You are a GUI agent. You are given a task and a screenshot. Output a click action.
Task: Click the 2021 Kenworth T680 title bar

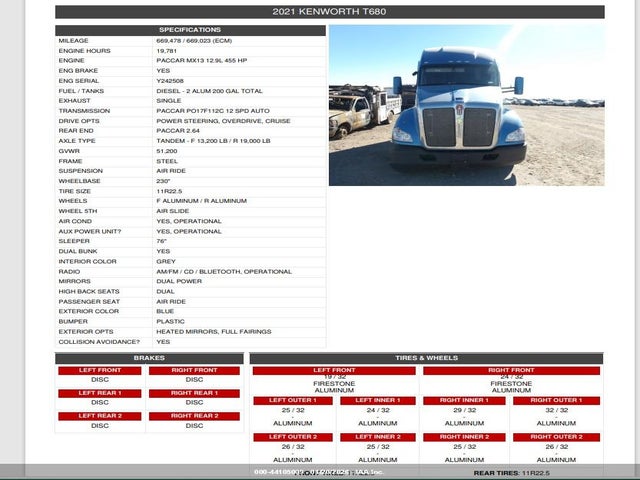coord(329,12)
